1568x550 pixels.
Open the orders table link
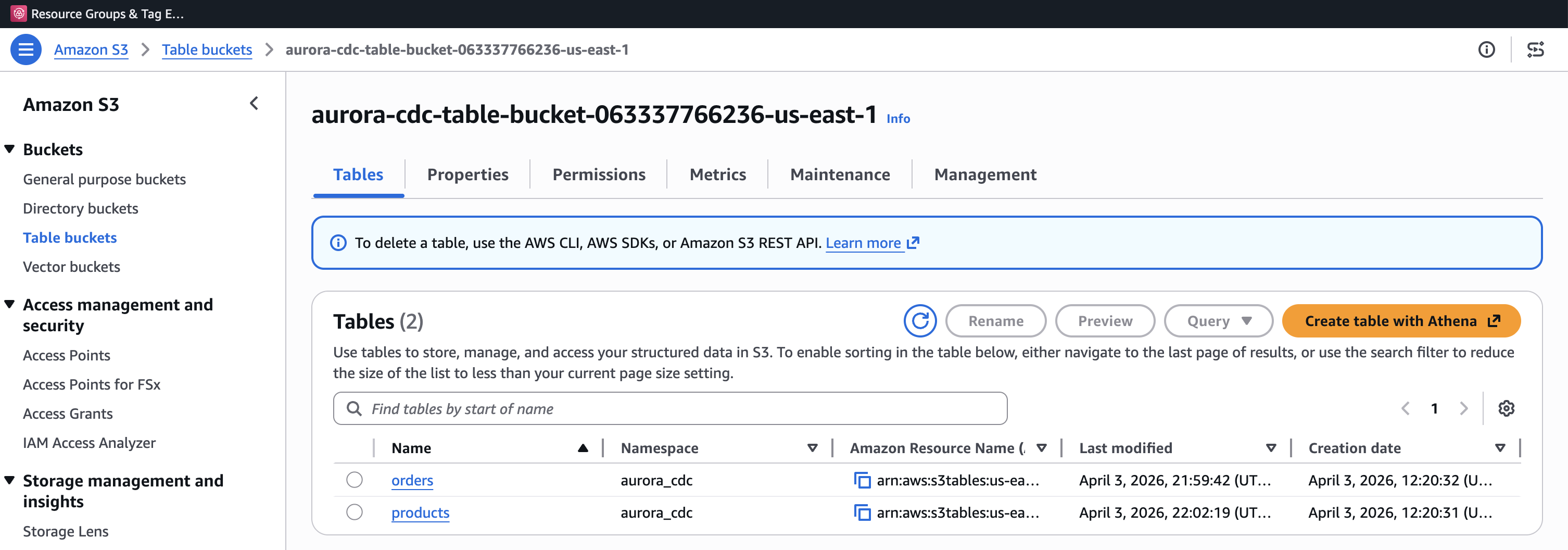(x=412, y=480)
